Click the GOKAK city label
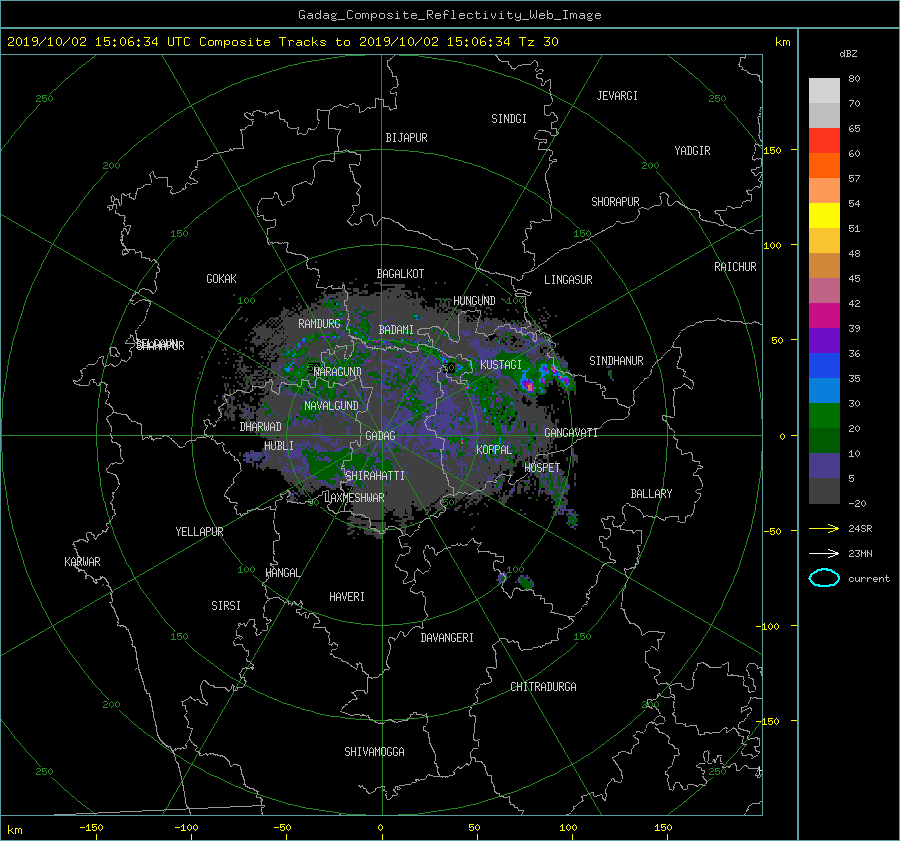 click(x=222, y=279)
